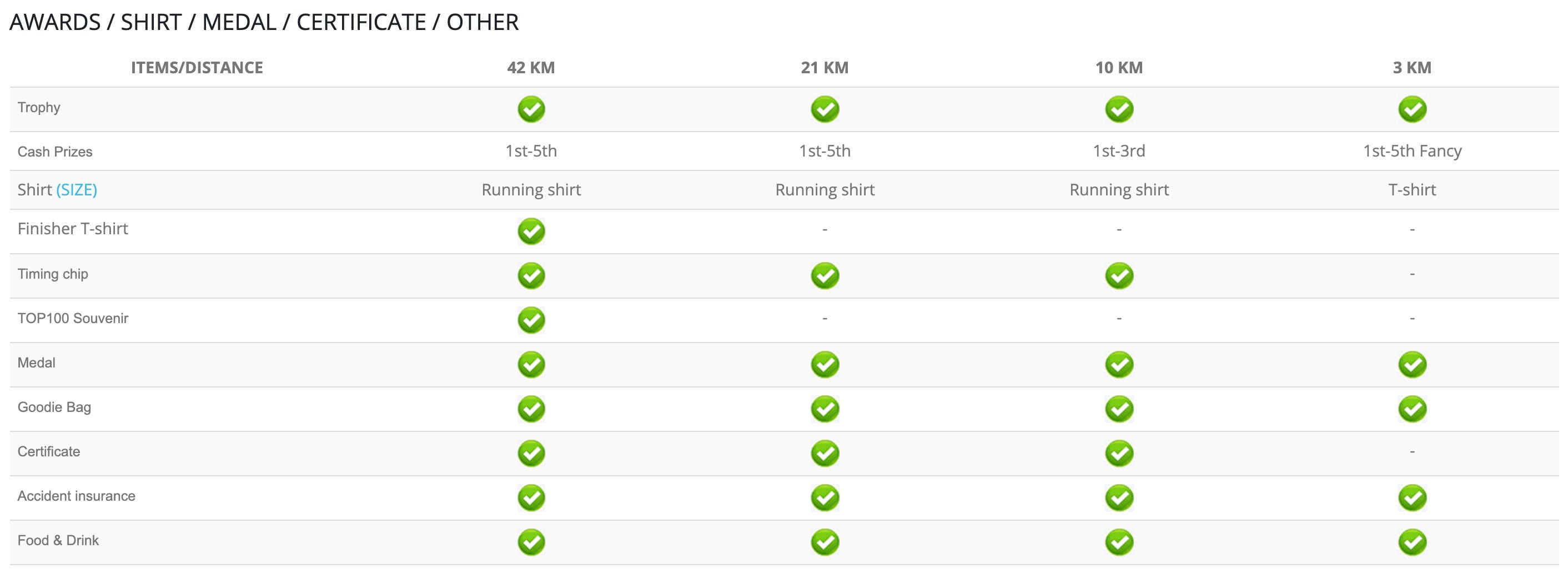1568x574 pixels.
Task: Click the Food & Drink checkmark under 3 KM
Action: [1412, 542]
